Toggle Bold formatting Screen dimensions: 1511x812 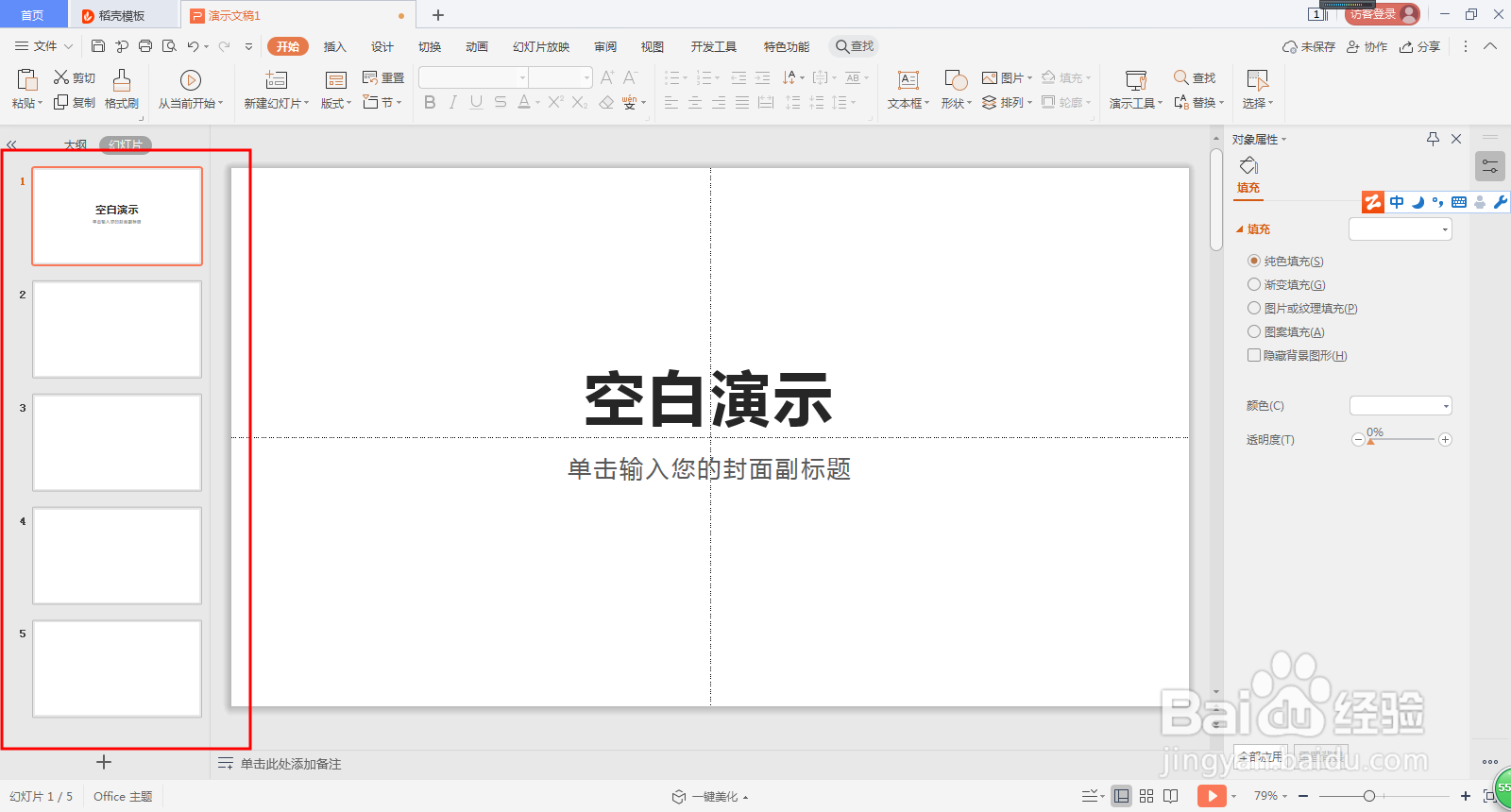(x=430, y=102)
